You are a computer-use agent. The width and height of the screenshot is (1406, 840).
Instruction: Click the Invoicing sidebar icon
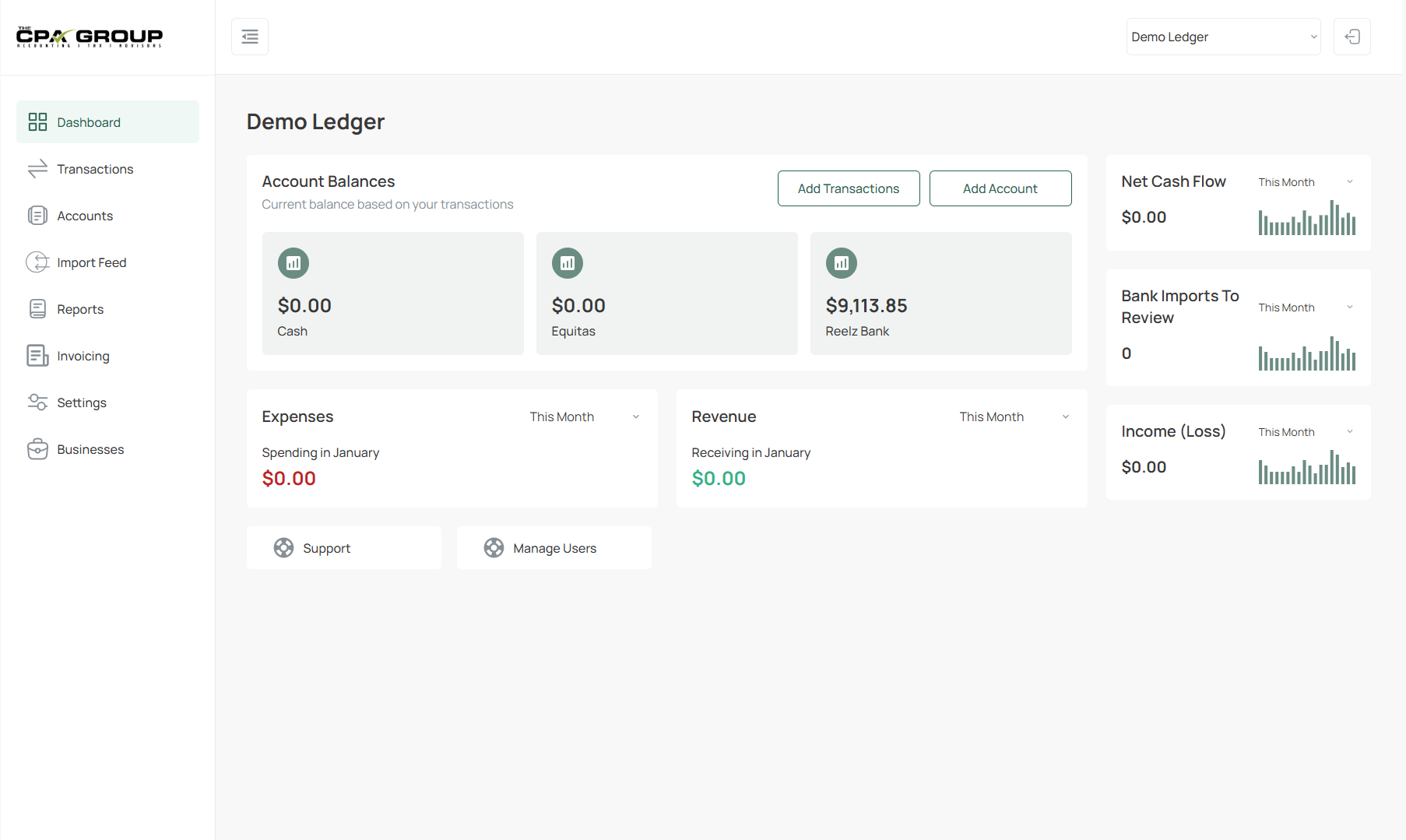point(37,356)
